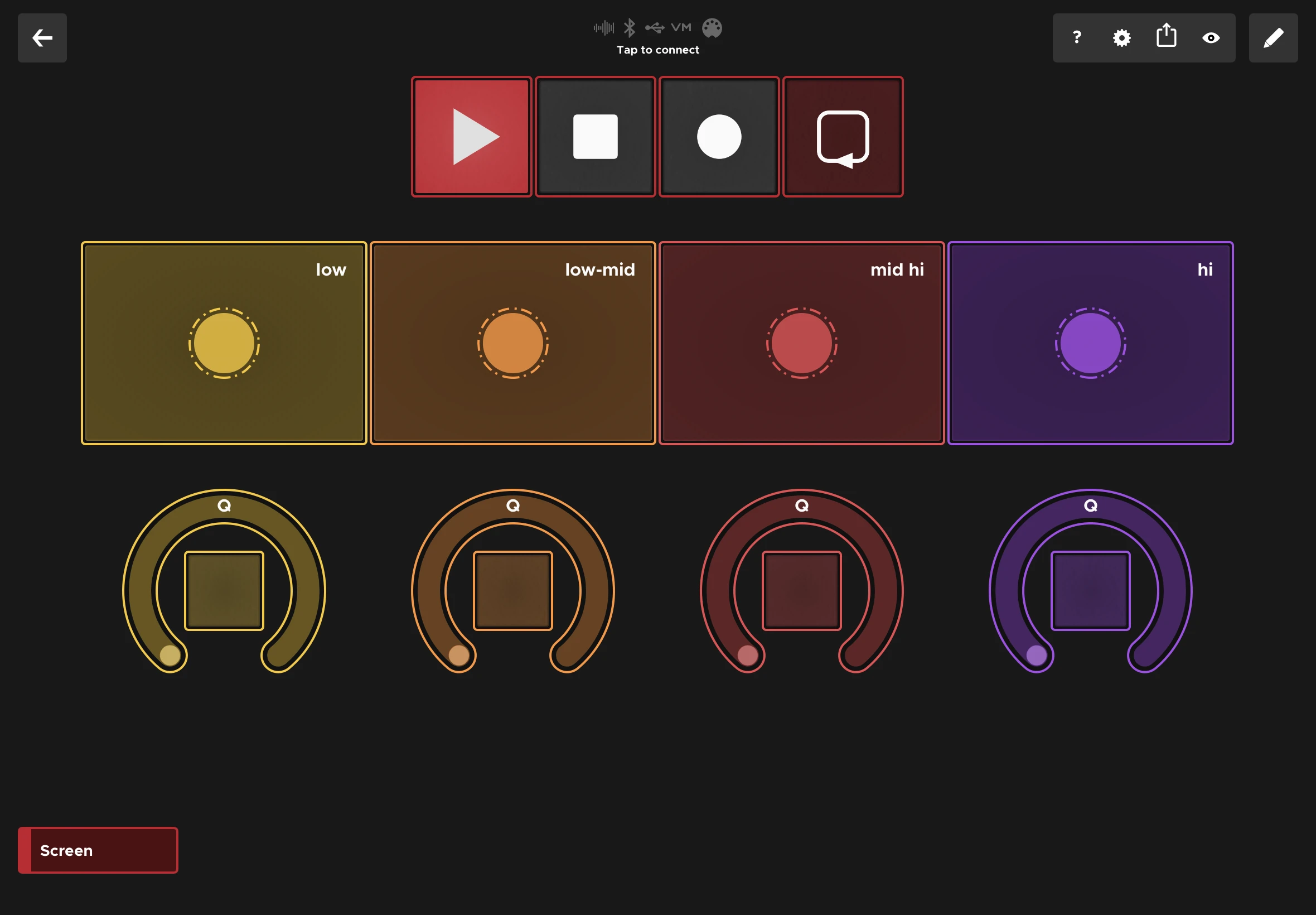Click the 'low-mid' pad label

point(600,269)
